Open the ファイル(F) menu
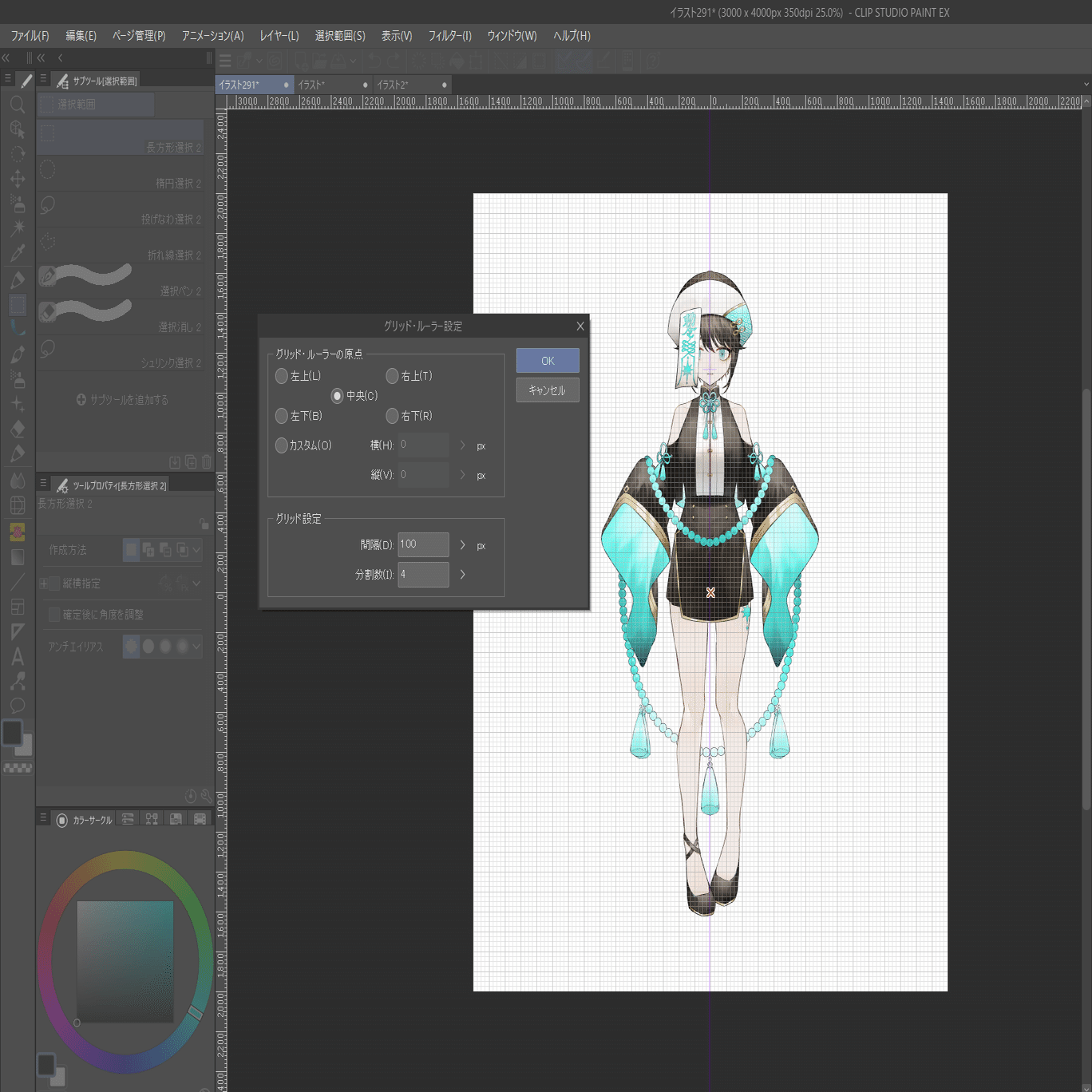 (30, 36)
